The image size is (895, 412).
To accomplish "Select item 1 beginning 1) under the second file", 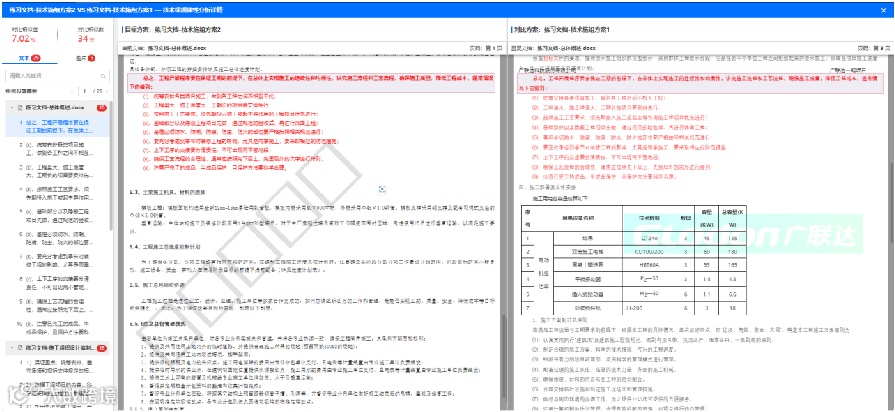I will pyautogui.click(x=56, y=366).
